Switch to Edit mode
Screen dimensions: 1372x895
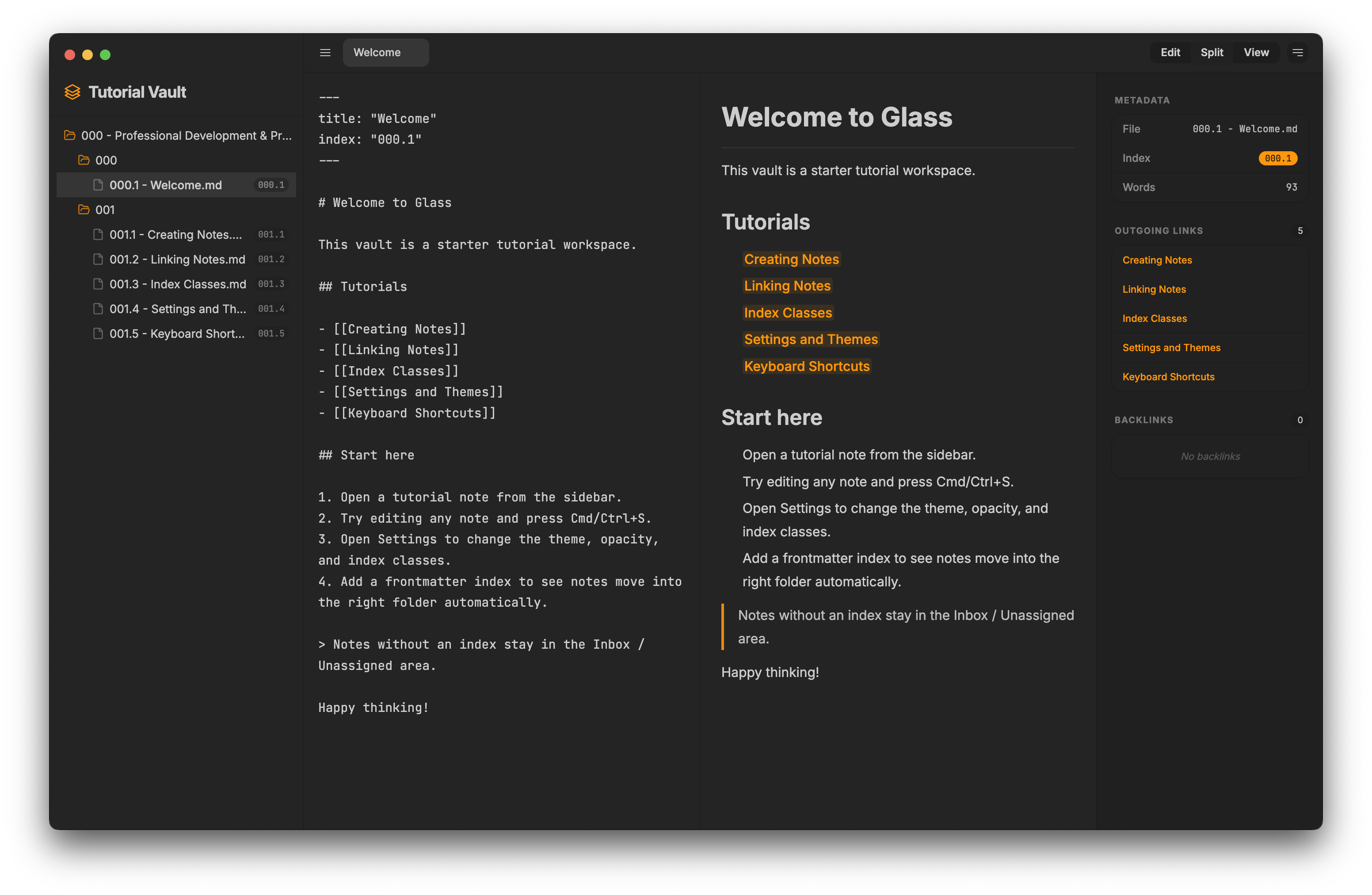1170,53
